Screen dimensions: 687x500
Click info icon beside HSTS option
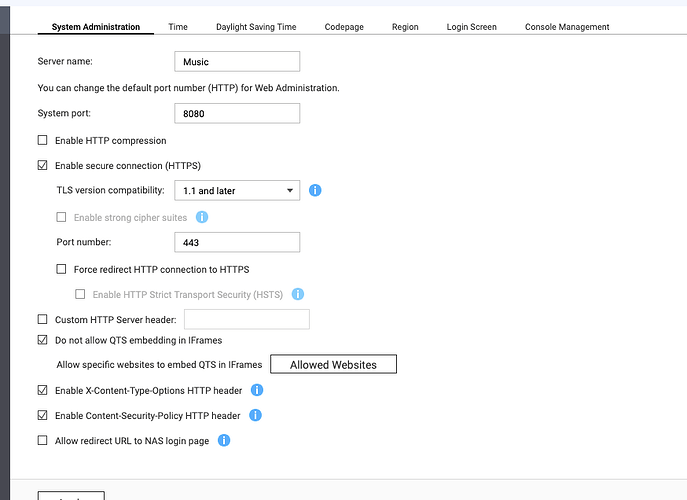(298, 295)
